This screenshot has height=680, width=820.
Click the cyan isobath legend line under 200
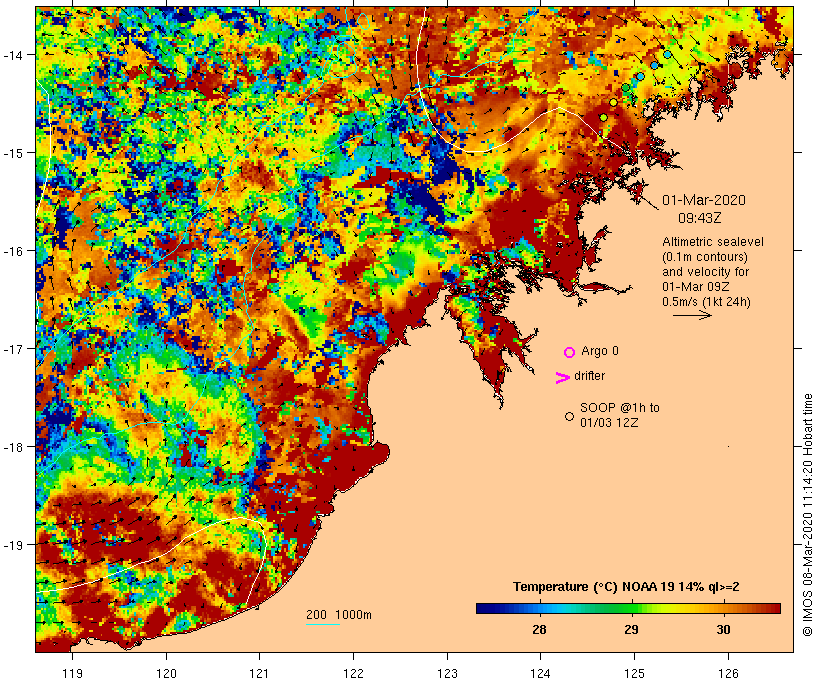[323, 624]
